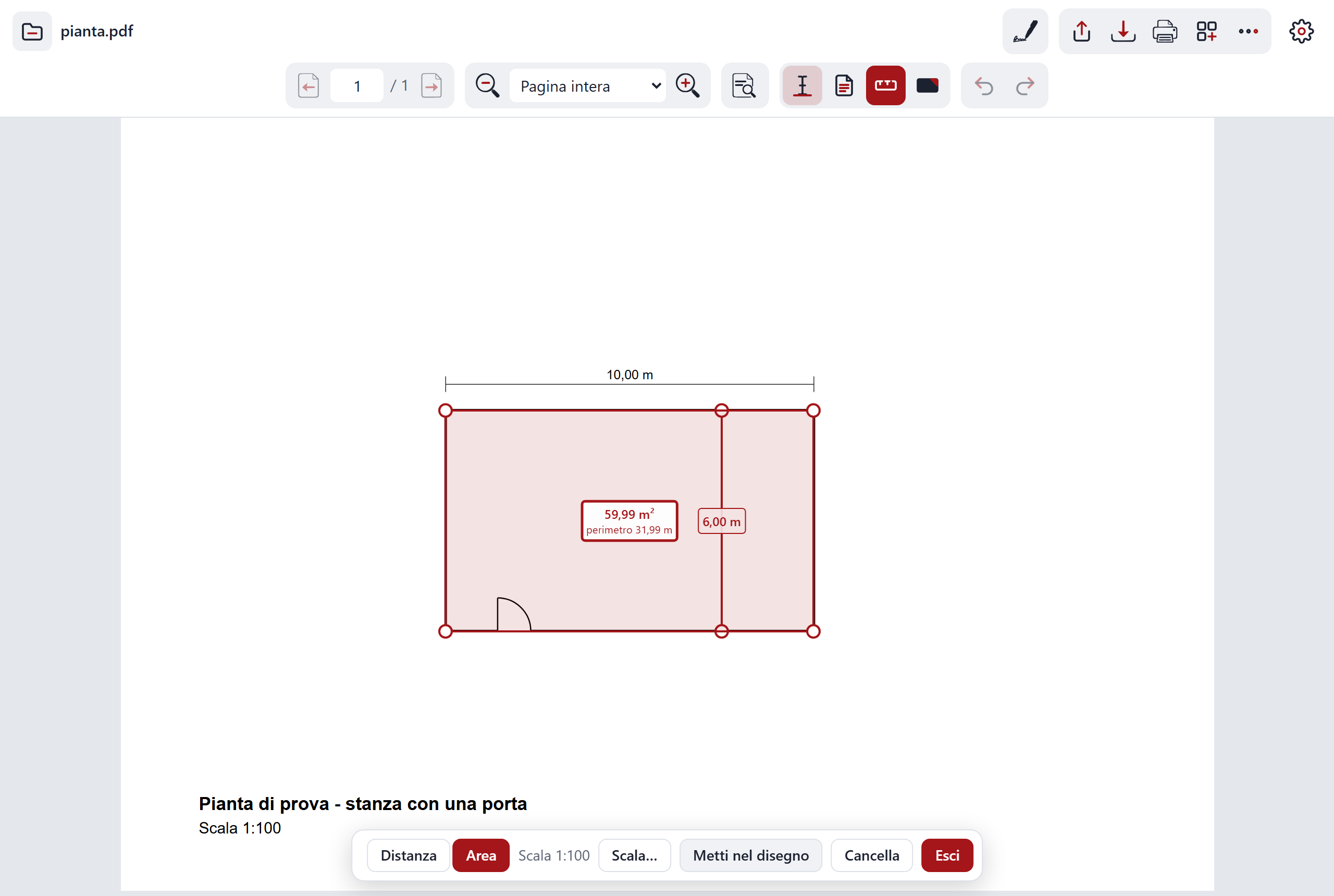Click the zoom in magnifier
The height and width of the screenshot is (896, 1334).
[687, 86]
